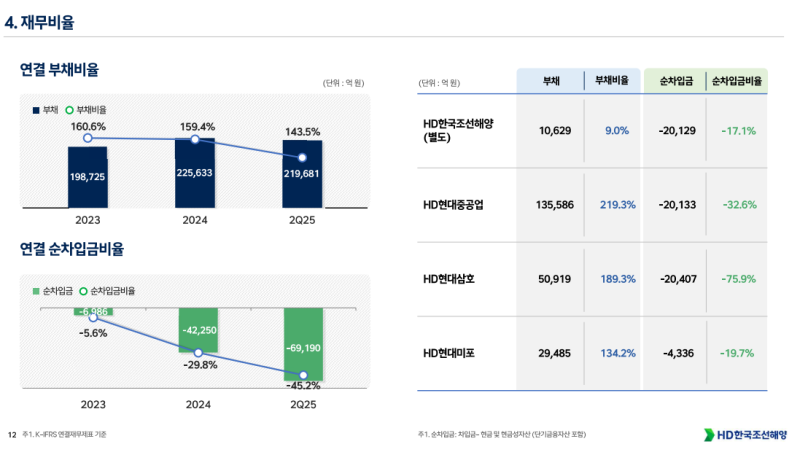Screen dimensions: 800x452
Task: Click the HD한국조선해양 (별도) -17.1% value
Action: pos(737,131)
